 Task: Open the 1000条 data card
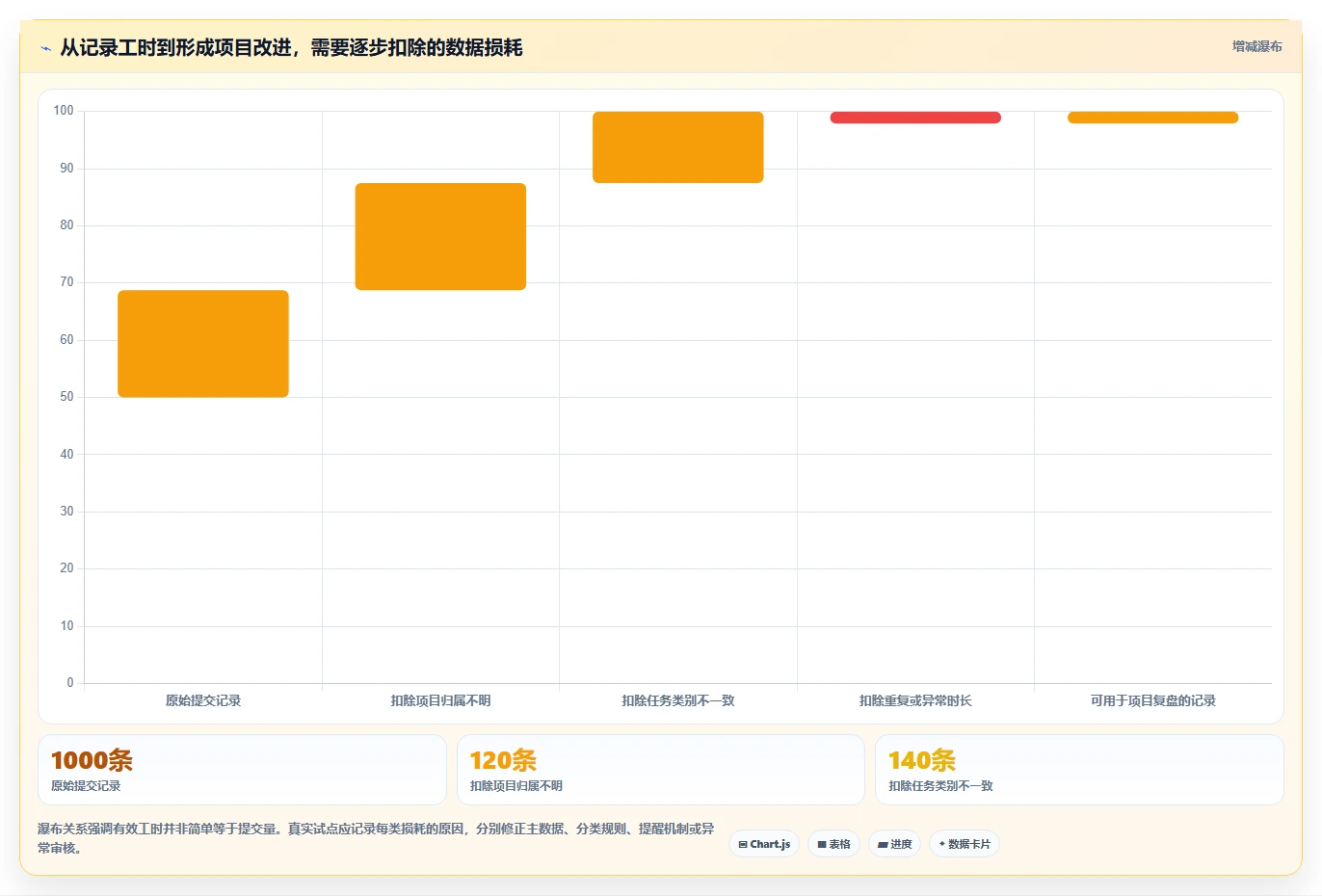(x=242, y=770)
